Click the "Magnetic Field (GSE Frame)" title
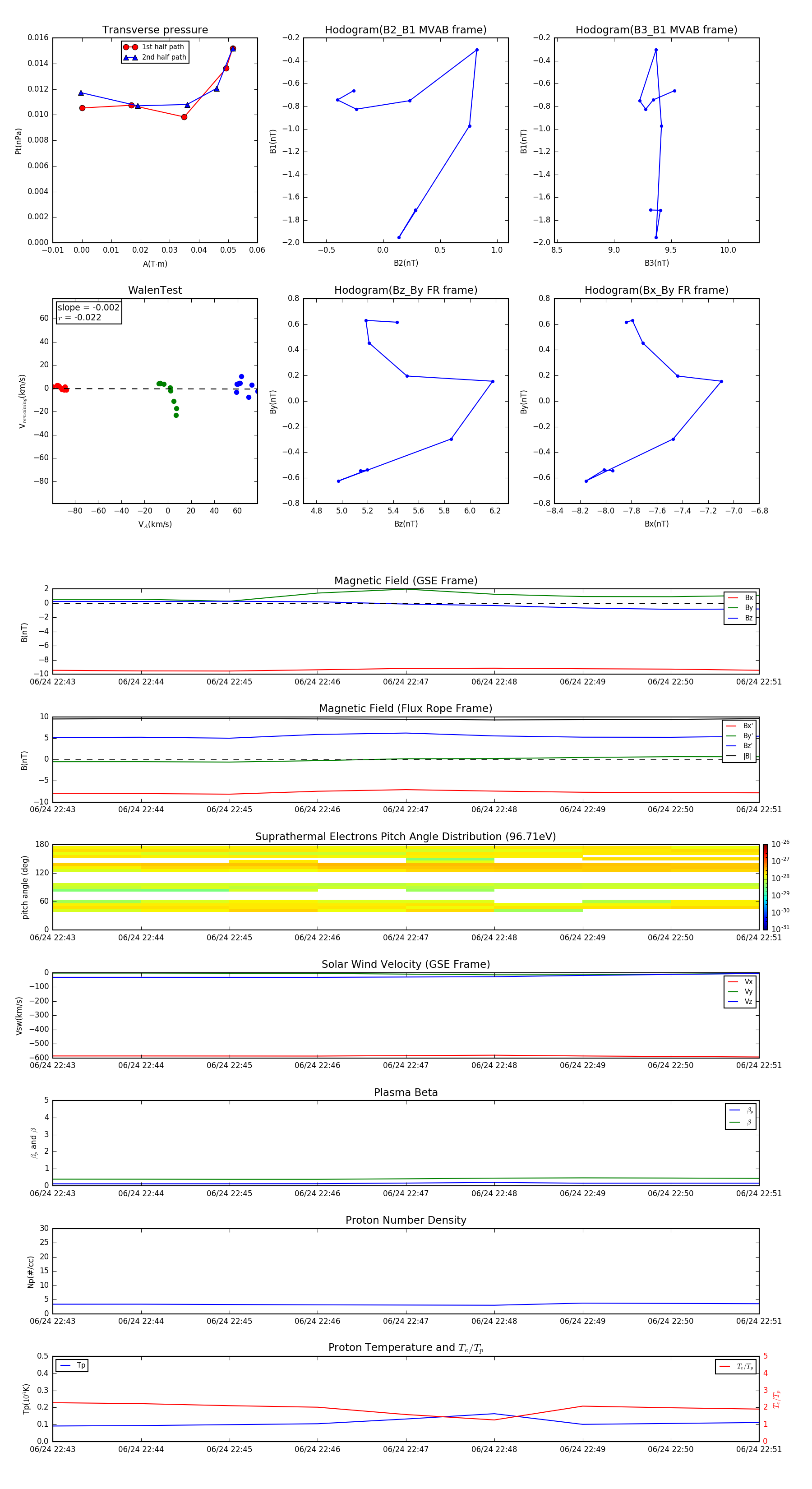This screenshot has height=1489, width=812. pos(406,581)
